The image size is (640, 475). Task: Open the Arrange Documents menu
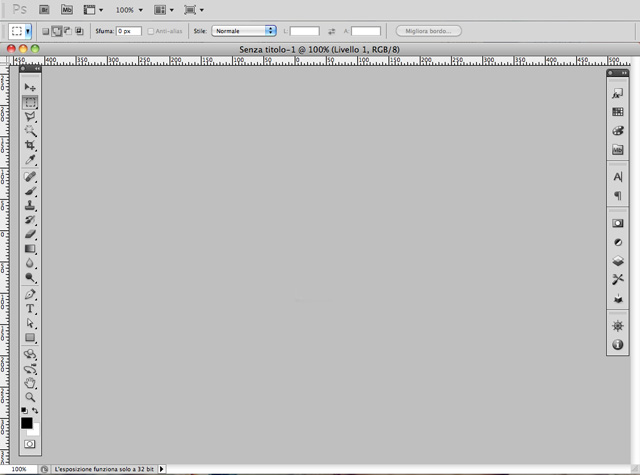pos(162,9)
